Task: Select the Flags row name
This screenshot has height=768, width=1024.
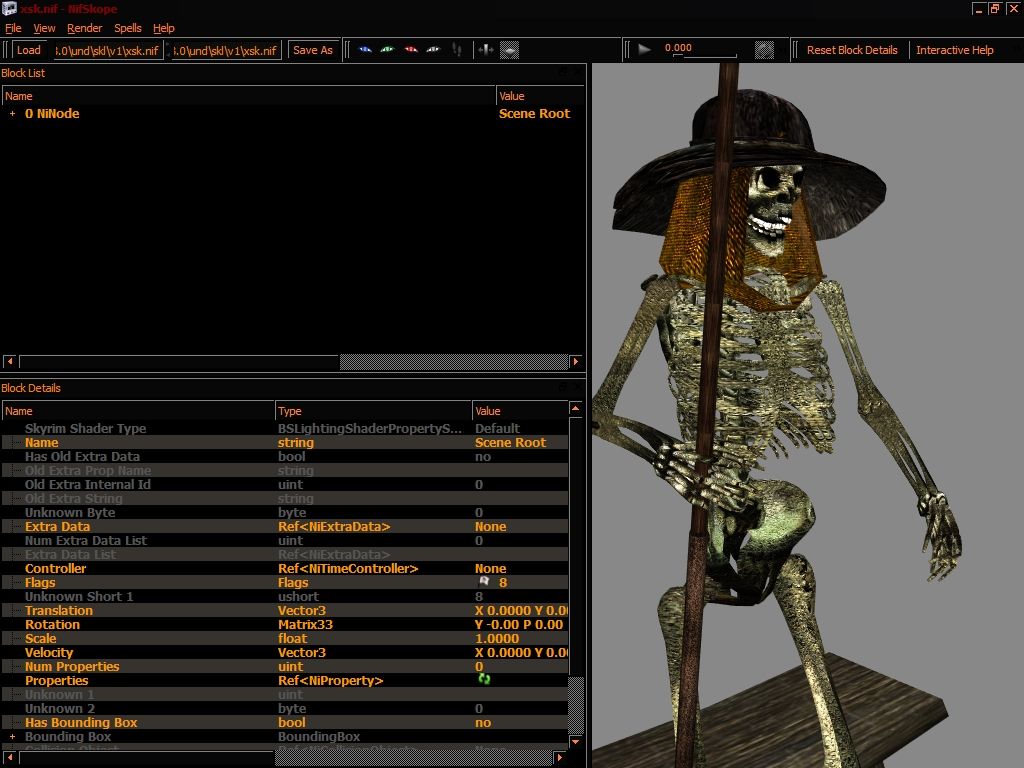Action: coord(40,583)
